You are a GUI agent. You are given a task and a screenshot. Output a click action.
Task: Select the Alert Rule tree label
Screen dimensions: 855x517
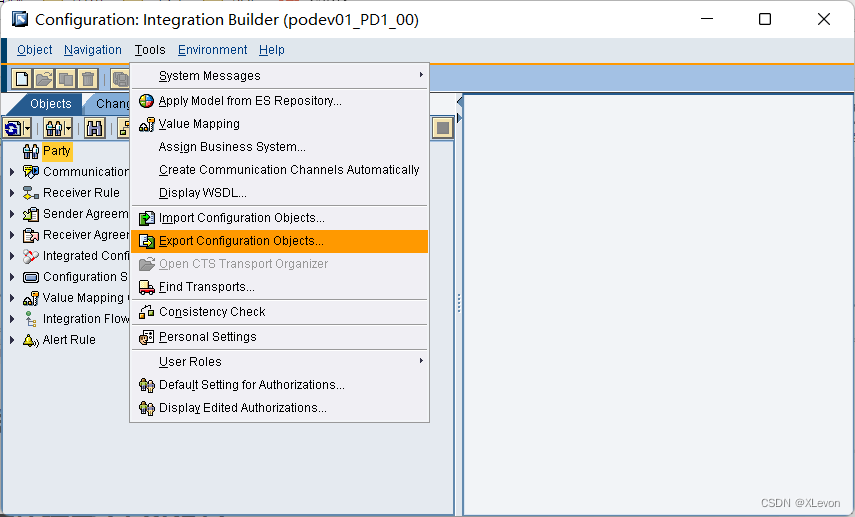click(x=69, y=340)
